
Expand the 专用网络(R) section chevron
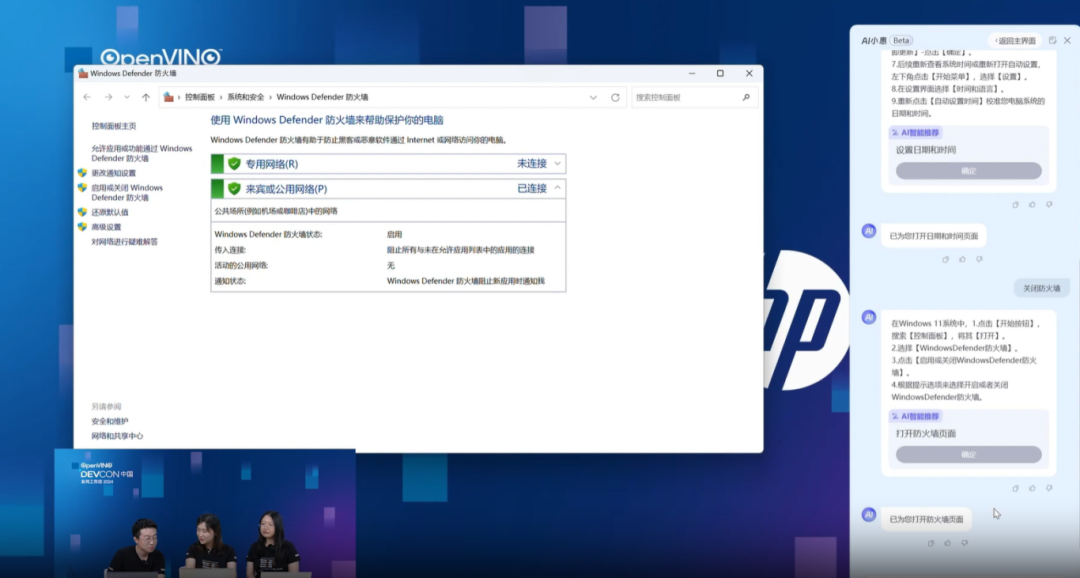(557, 163)
